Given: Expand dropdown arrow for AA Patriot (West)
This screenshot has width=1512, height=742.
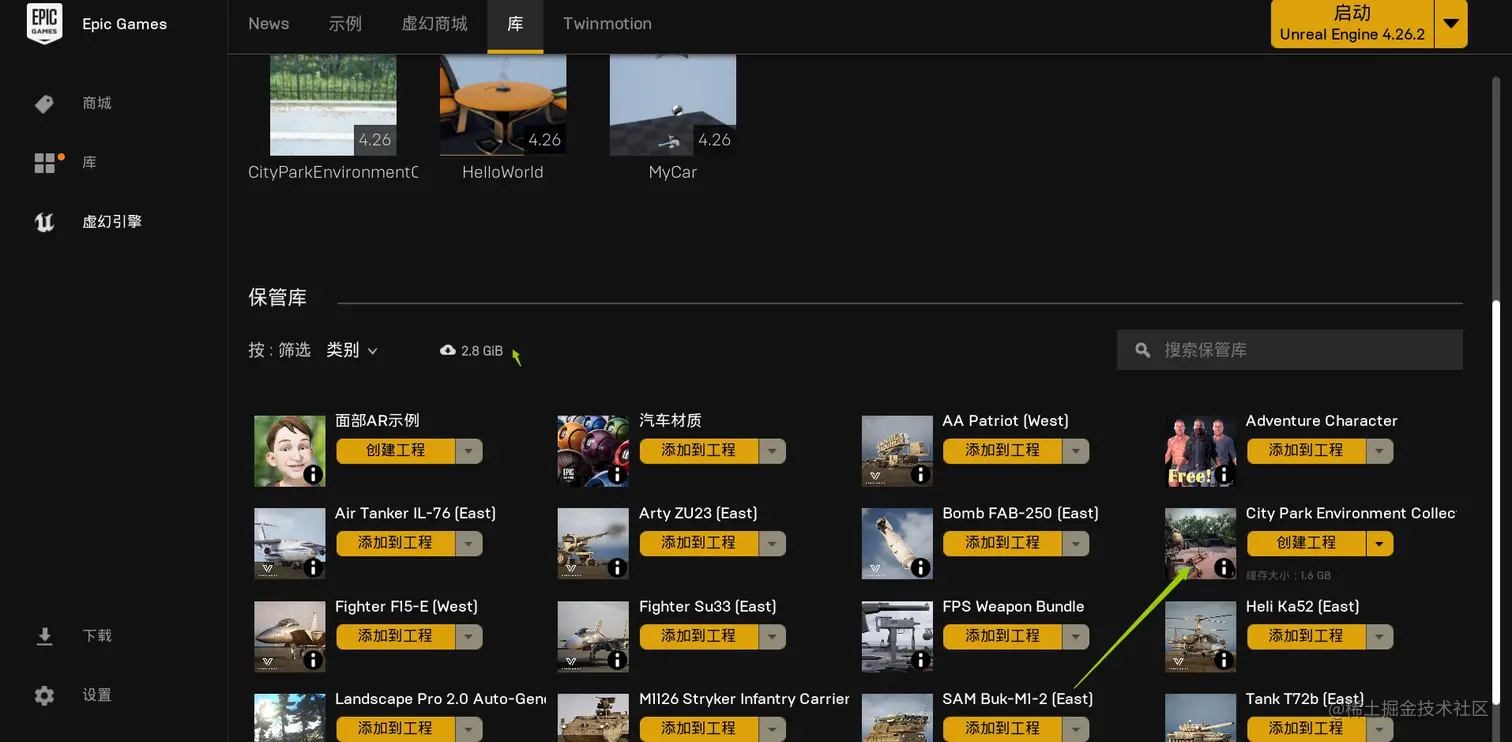Looking at the screenshot, I should 1076,451.
